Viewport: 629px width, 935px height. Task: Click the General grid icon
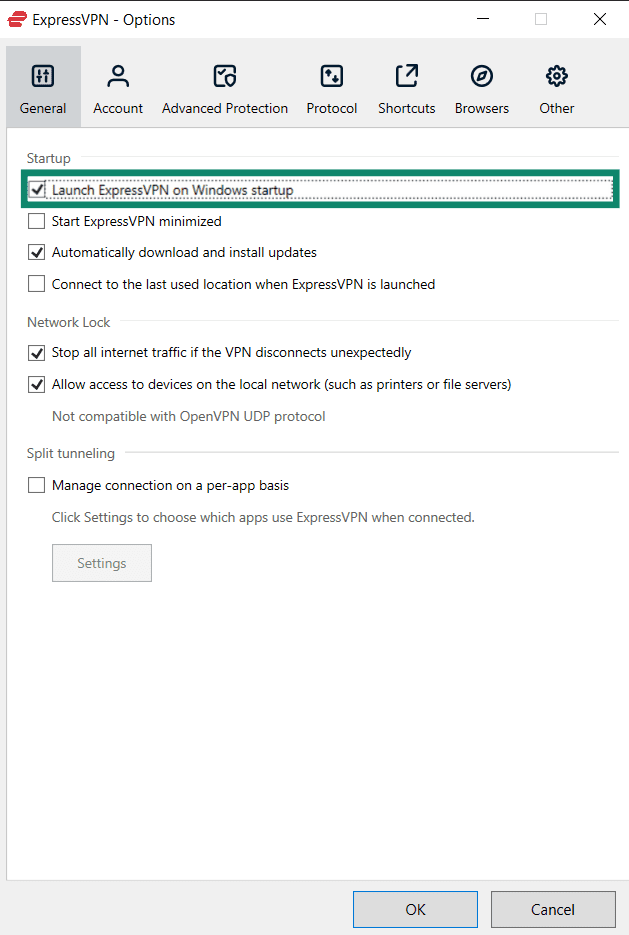pyautogui.click(x=42, y=75)
